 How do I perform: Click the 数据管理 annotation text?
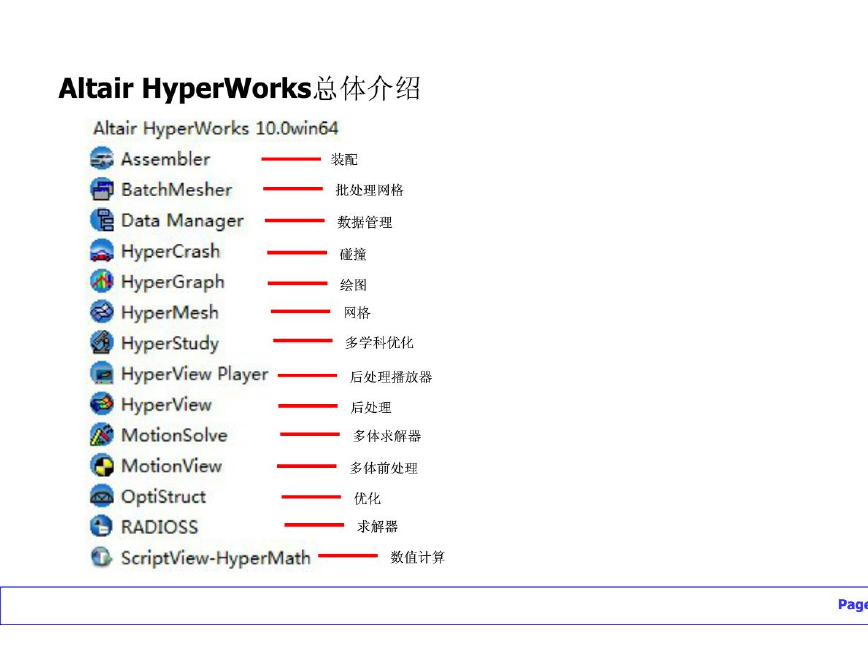(x=365, y=222)
